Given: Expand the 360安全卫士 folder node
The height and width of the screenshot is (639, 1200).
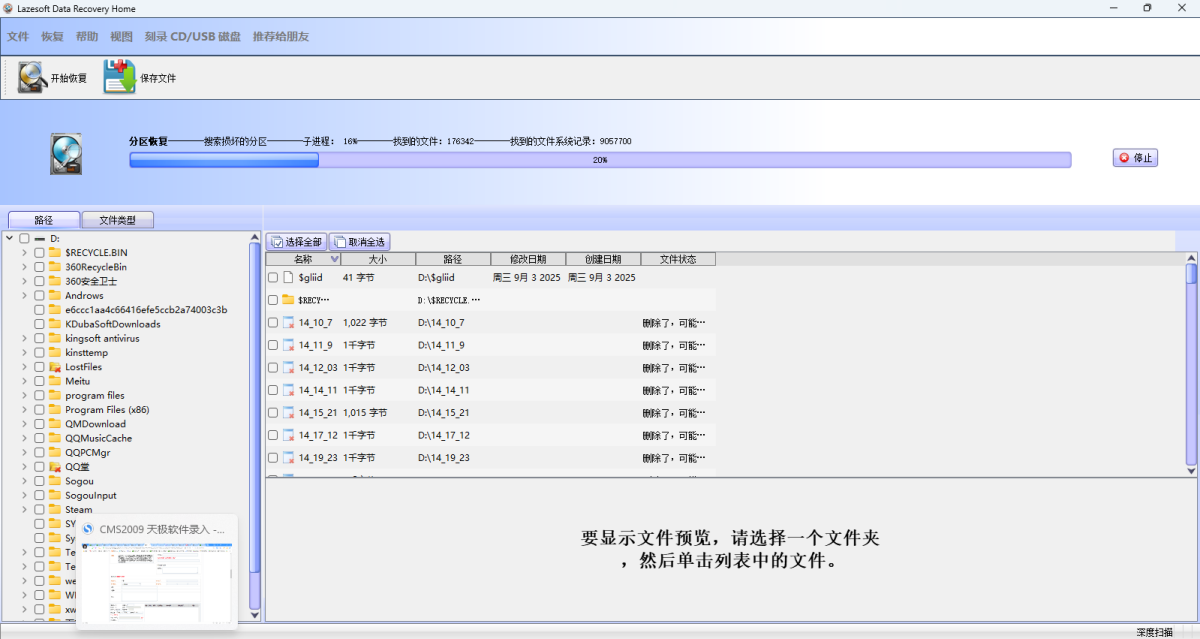Looking at the screenshot, I should pos(24,282).
